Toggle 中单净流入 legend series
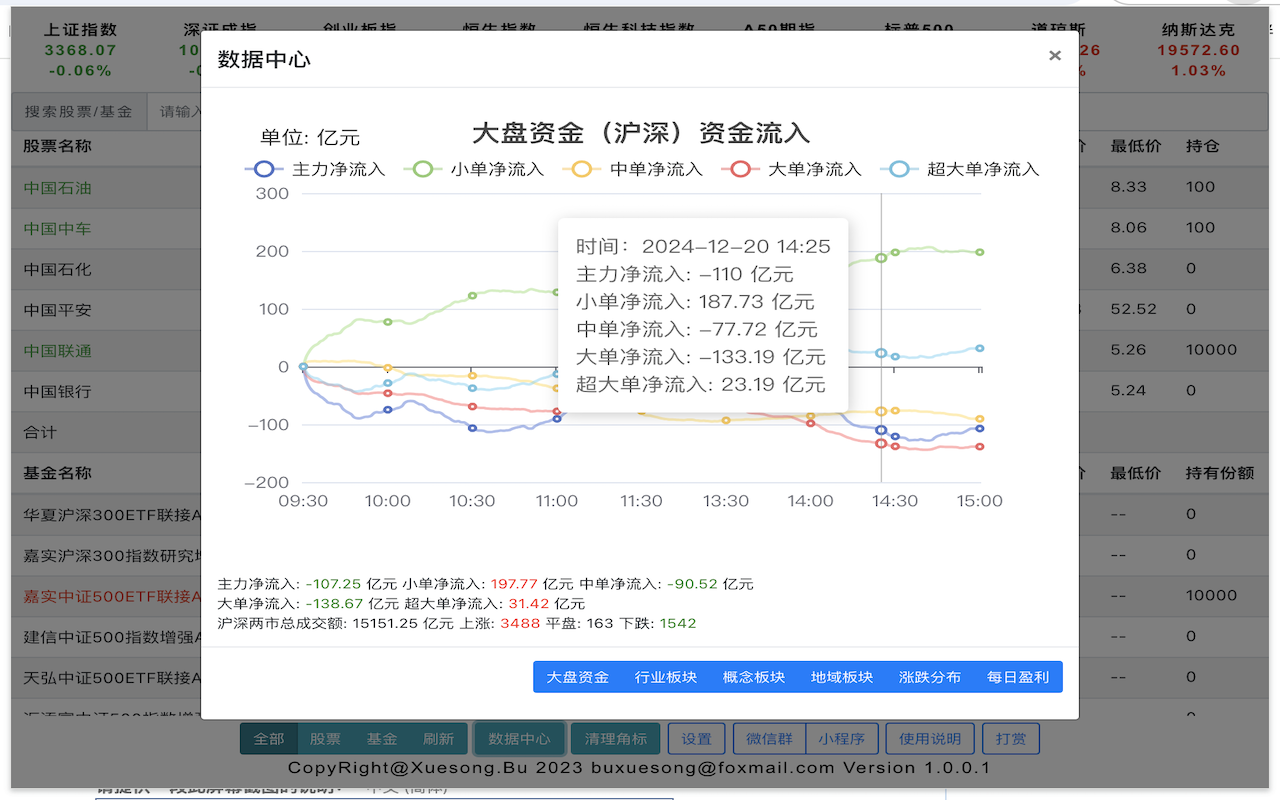This screenshot has width=1280, height=800. [633, 169]
